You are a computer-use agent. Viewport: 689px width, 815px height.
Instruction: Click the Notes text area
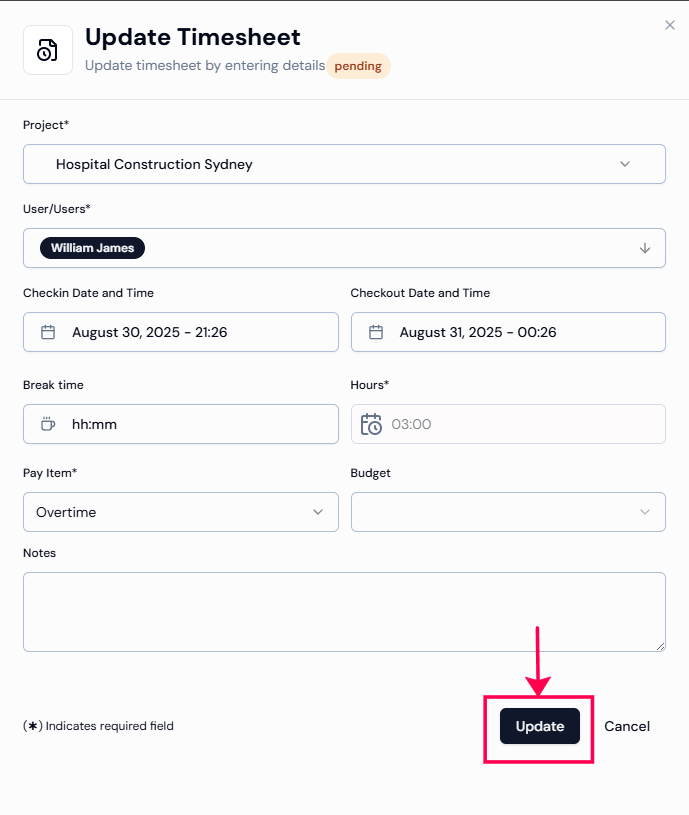344,612
